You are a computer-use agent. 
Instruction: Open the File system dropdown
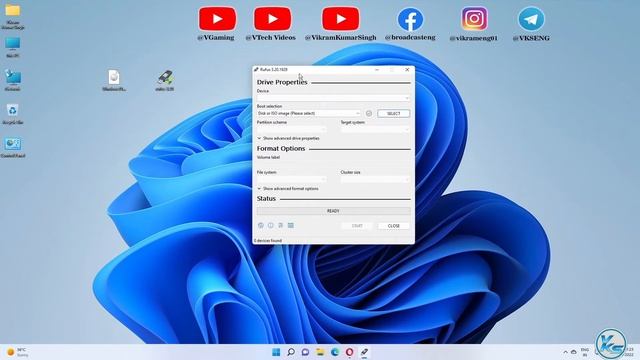pos(291,179)
